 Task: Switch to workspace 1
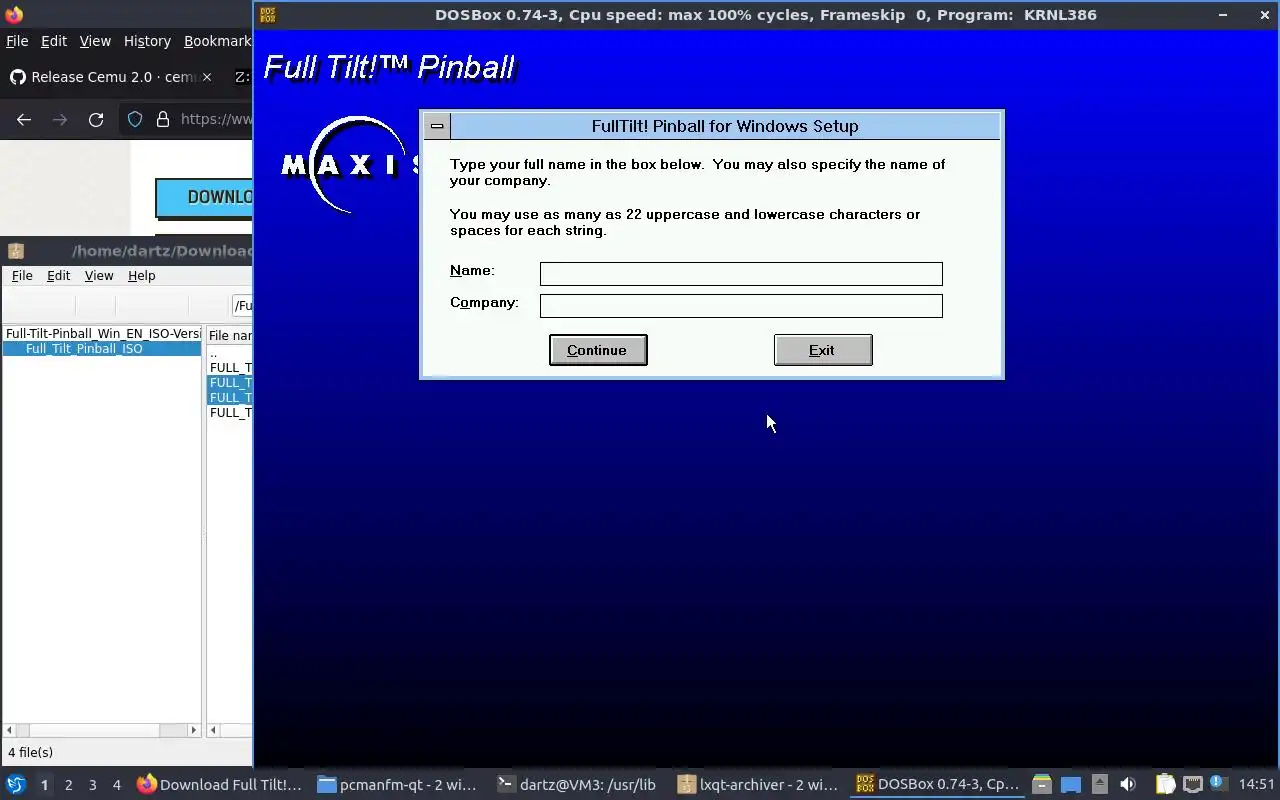(44, 785)
